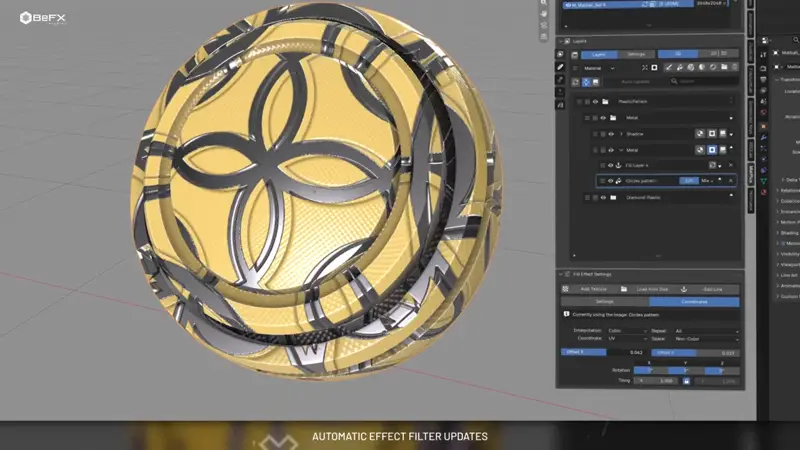Click the highlighted blue icon left of Auto update
Viewport: 800px width, 450px height.
click(586, 82)
